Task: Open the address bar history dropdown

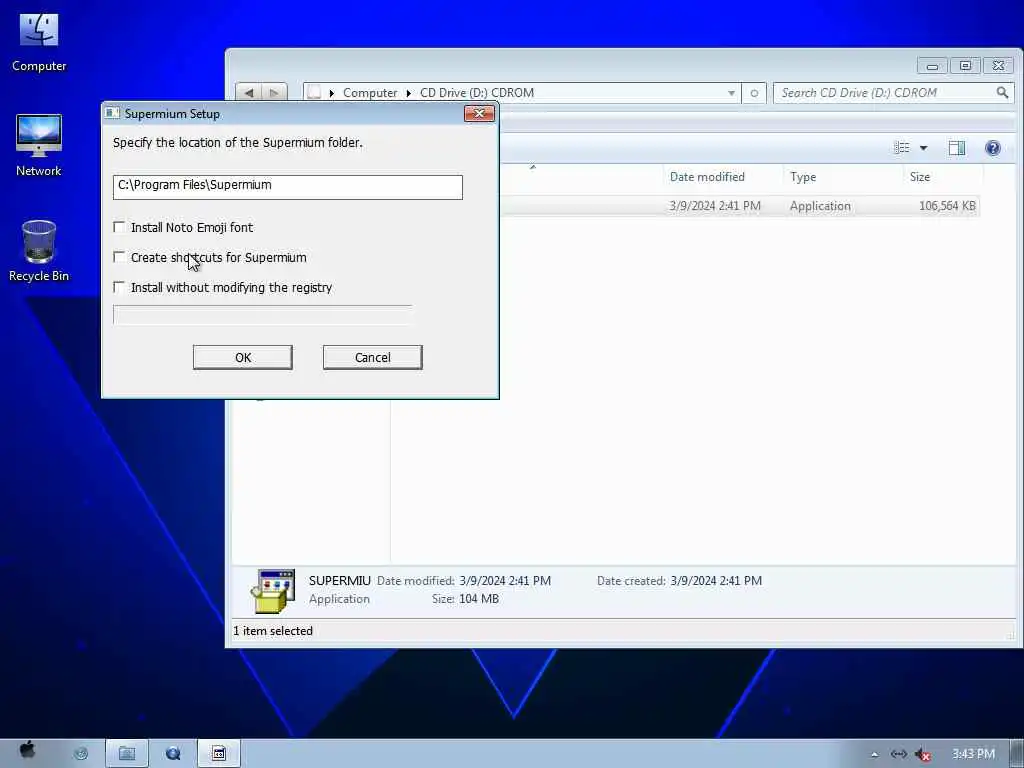Action: (x=731, y=93)
